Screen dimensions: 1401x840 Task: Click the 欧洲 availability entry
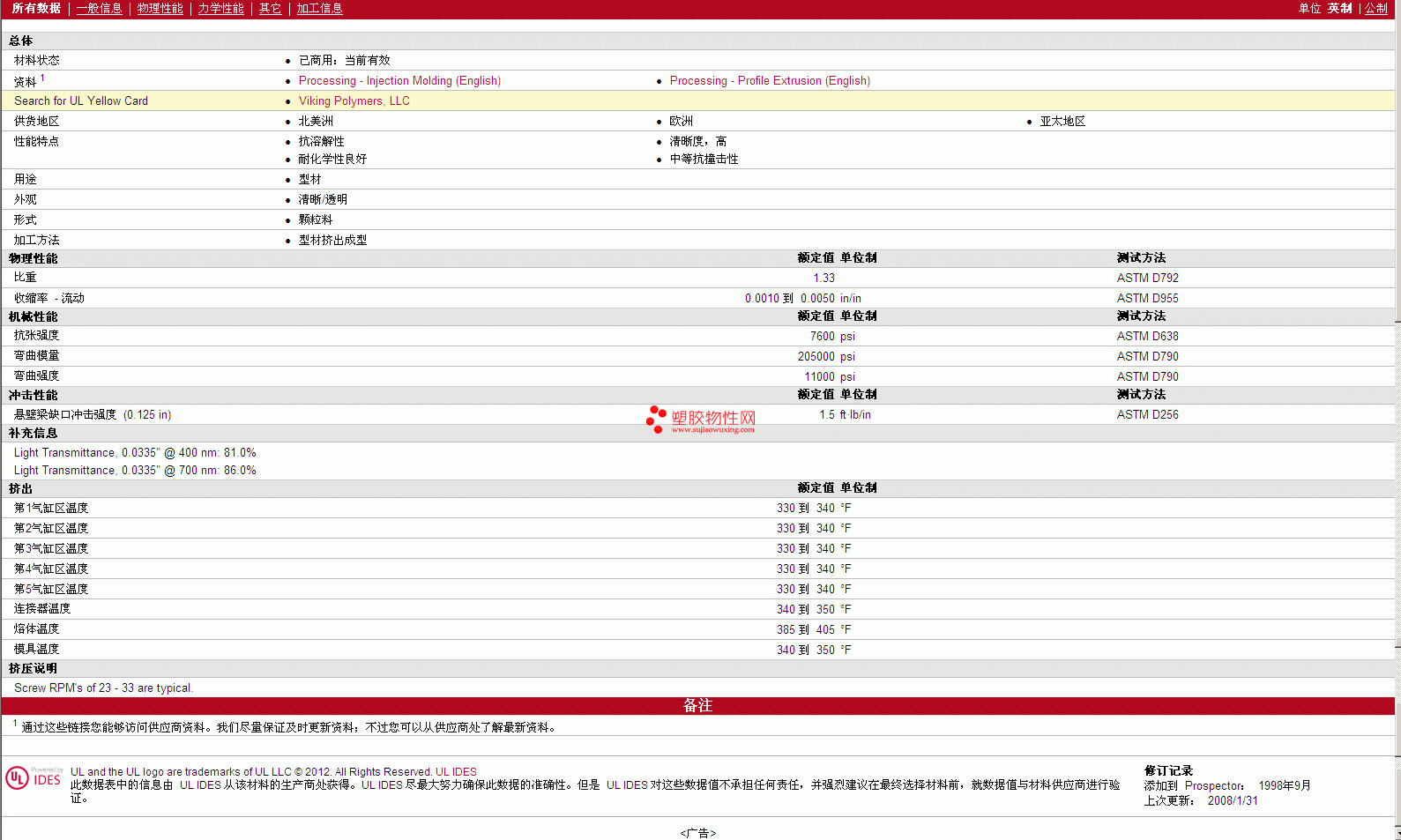point(681,121)
